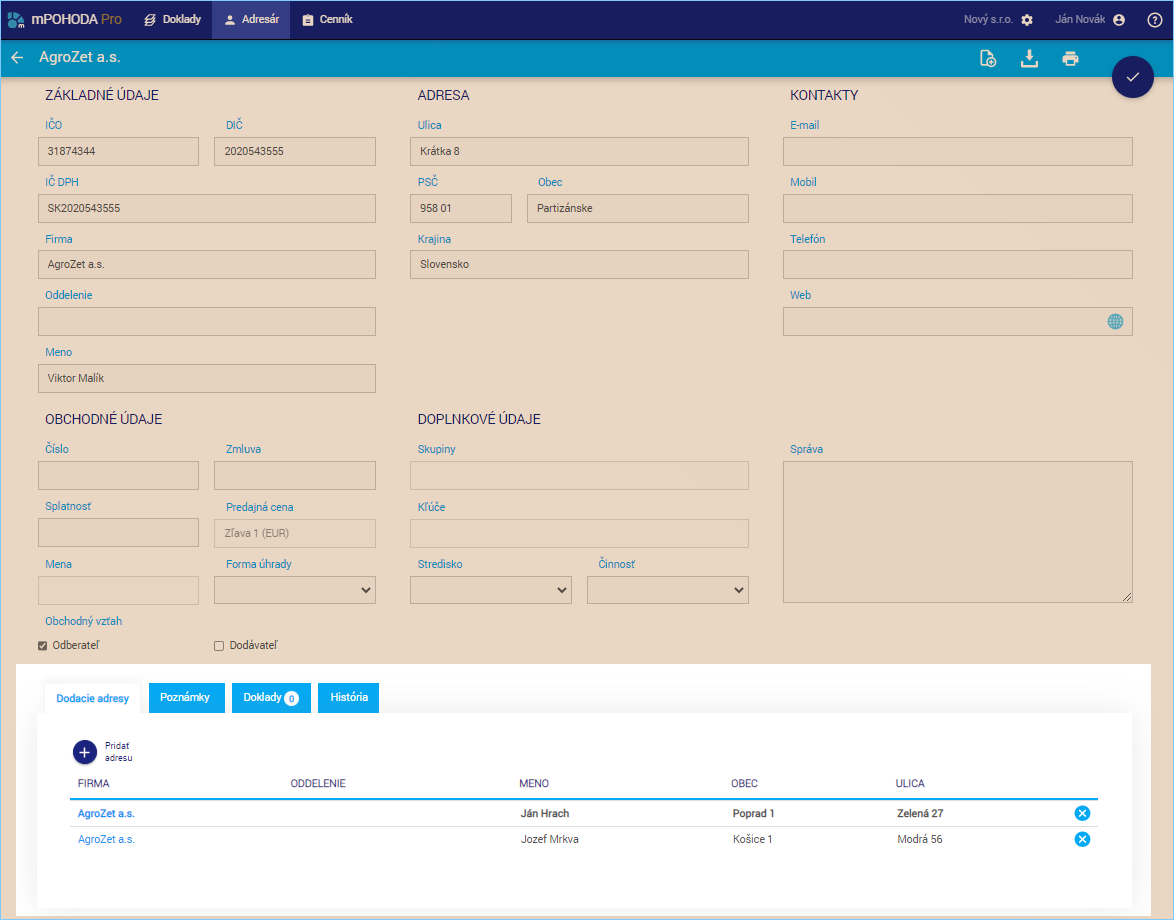This screenshot has width=1174, height=920.
Task: Open the História tab
Action: coord(349,698)
